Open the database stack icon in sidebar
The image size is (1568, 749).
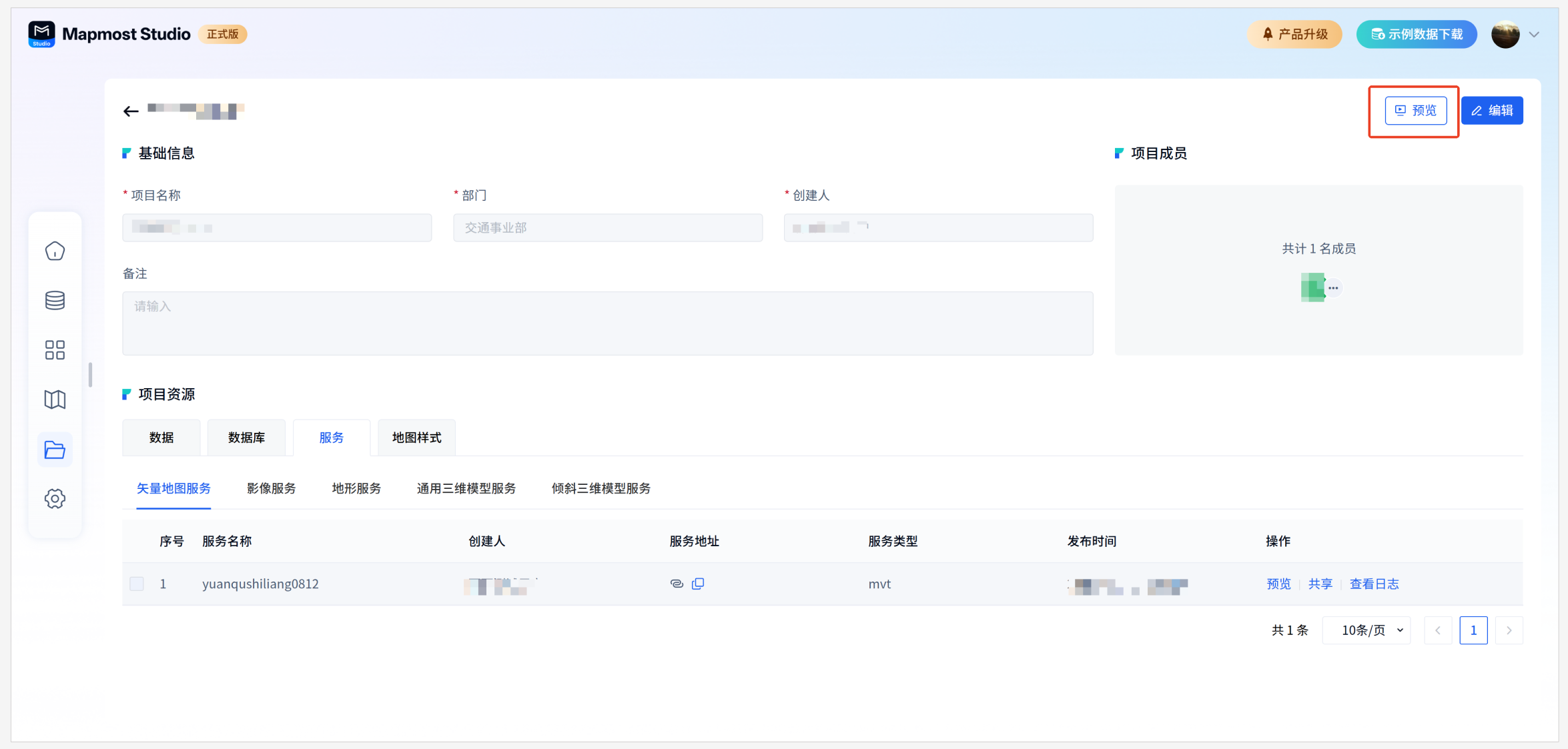coord(55,300)
